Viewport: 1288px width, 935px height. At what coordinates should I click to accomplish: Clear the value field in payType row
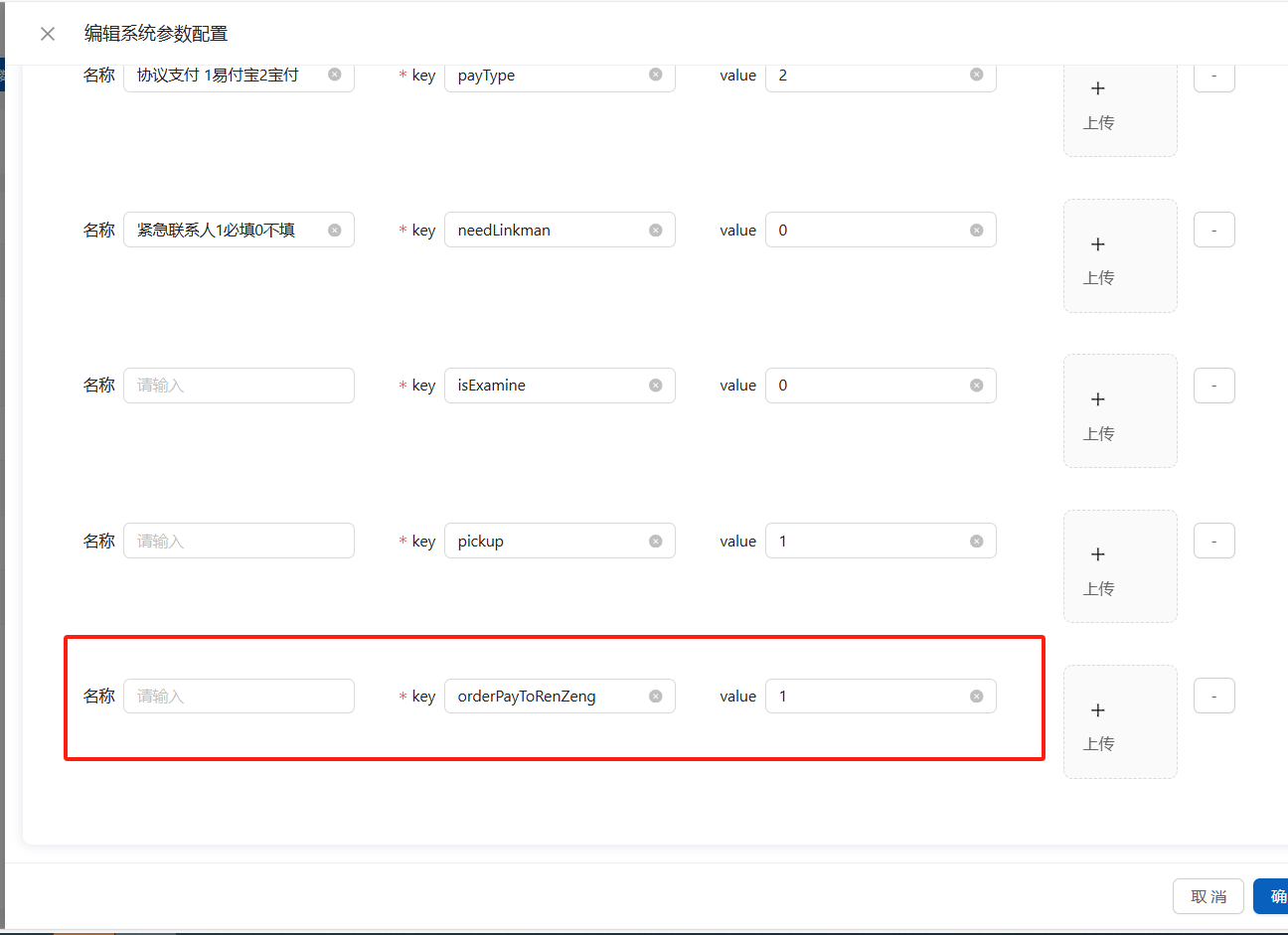(977, 75)
